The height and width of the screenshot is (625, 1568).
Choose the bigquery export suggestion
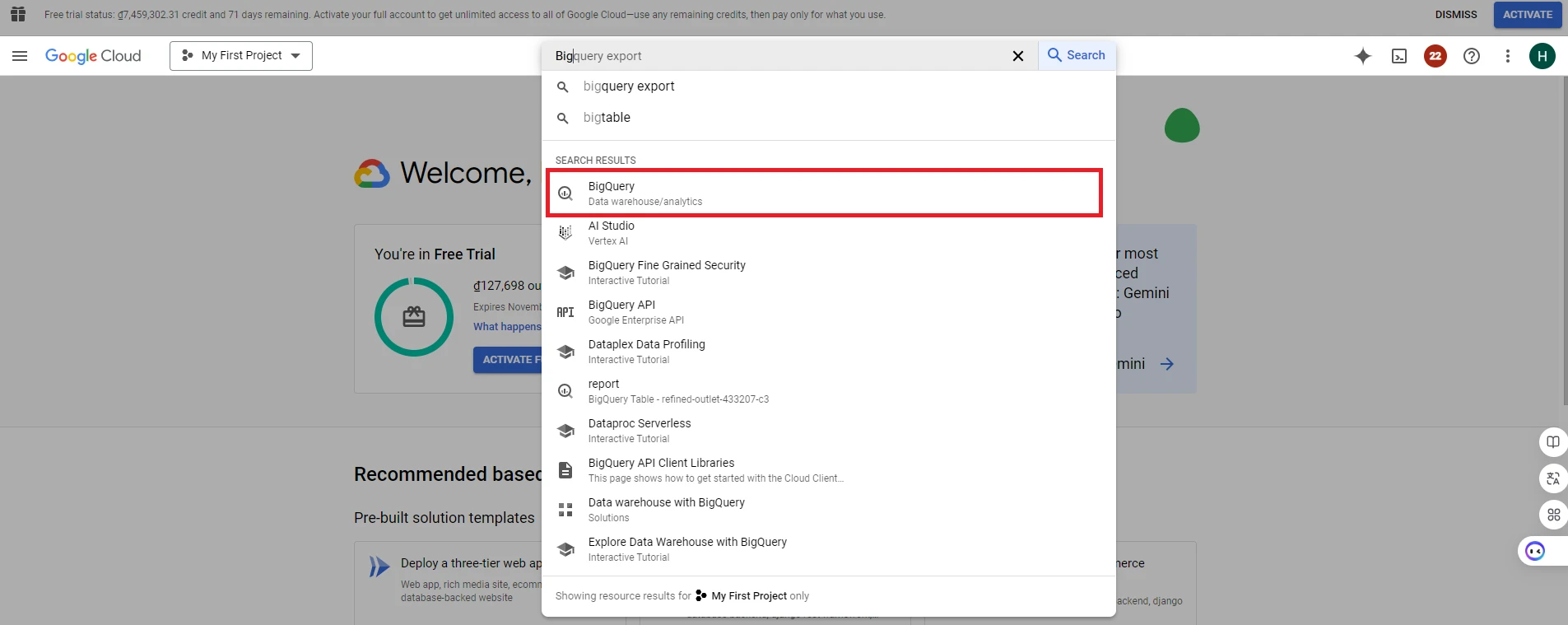click(x=629, y=86)
